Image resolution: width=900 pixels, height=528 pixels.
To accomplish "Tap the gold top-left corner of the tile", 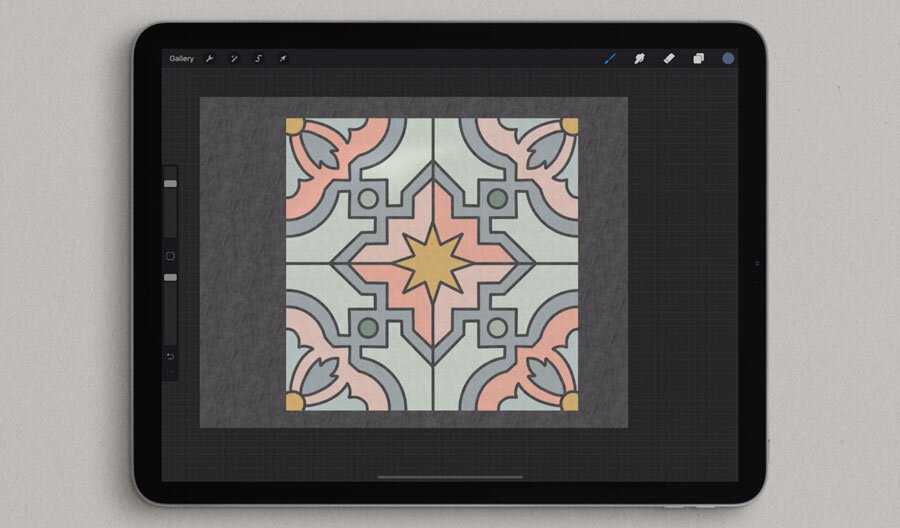I will pyautogui.click(x=294, y=126).
